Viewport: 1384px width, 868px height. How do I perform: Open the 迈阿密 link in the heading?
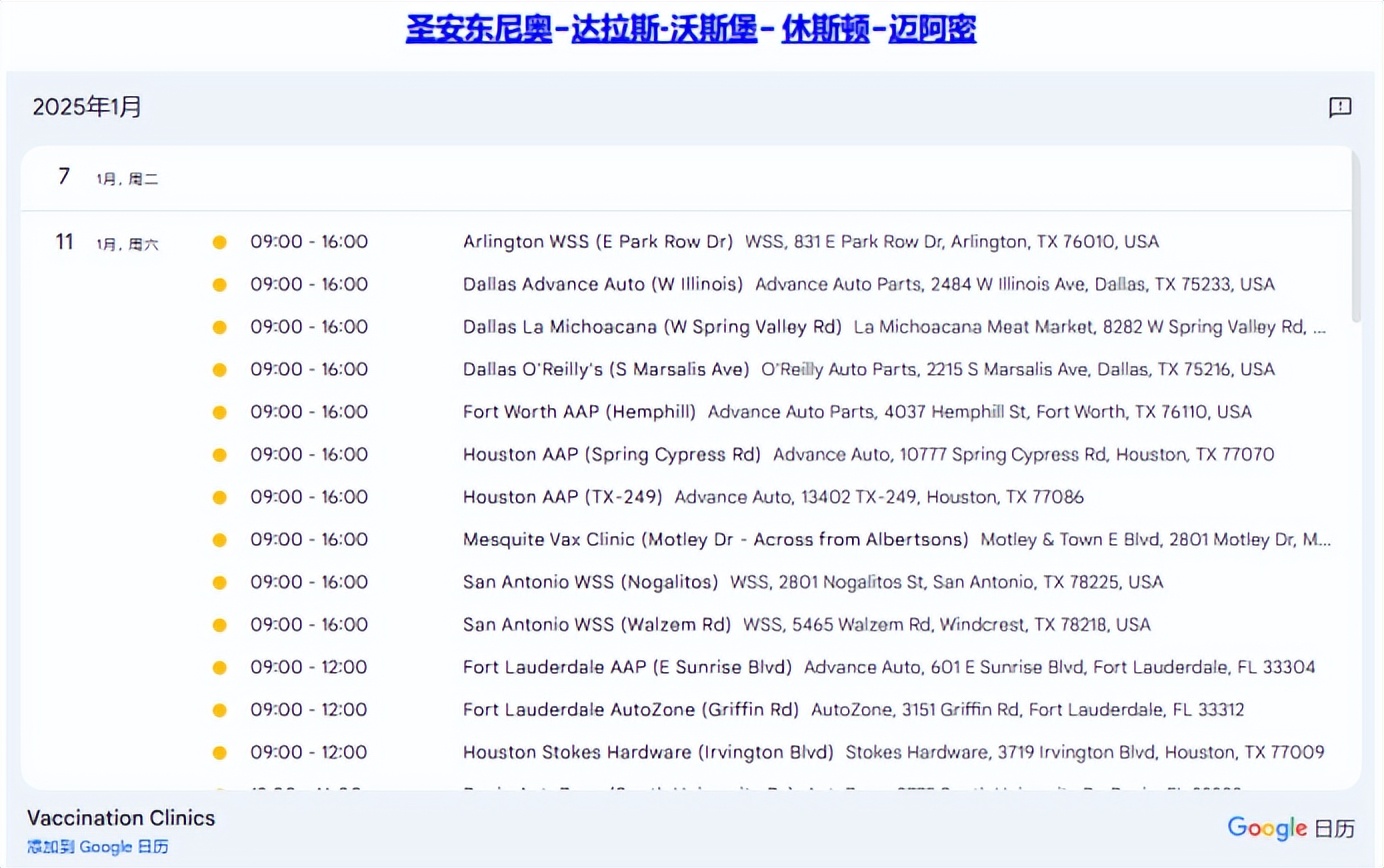click(932, 29)
